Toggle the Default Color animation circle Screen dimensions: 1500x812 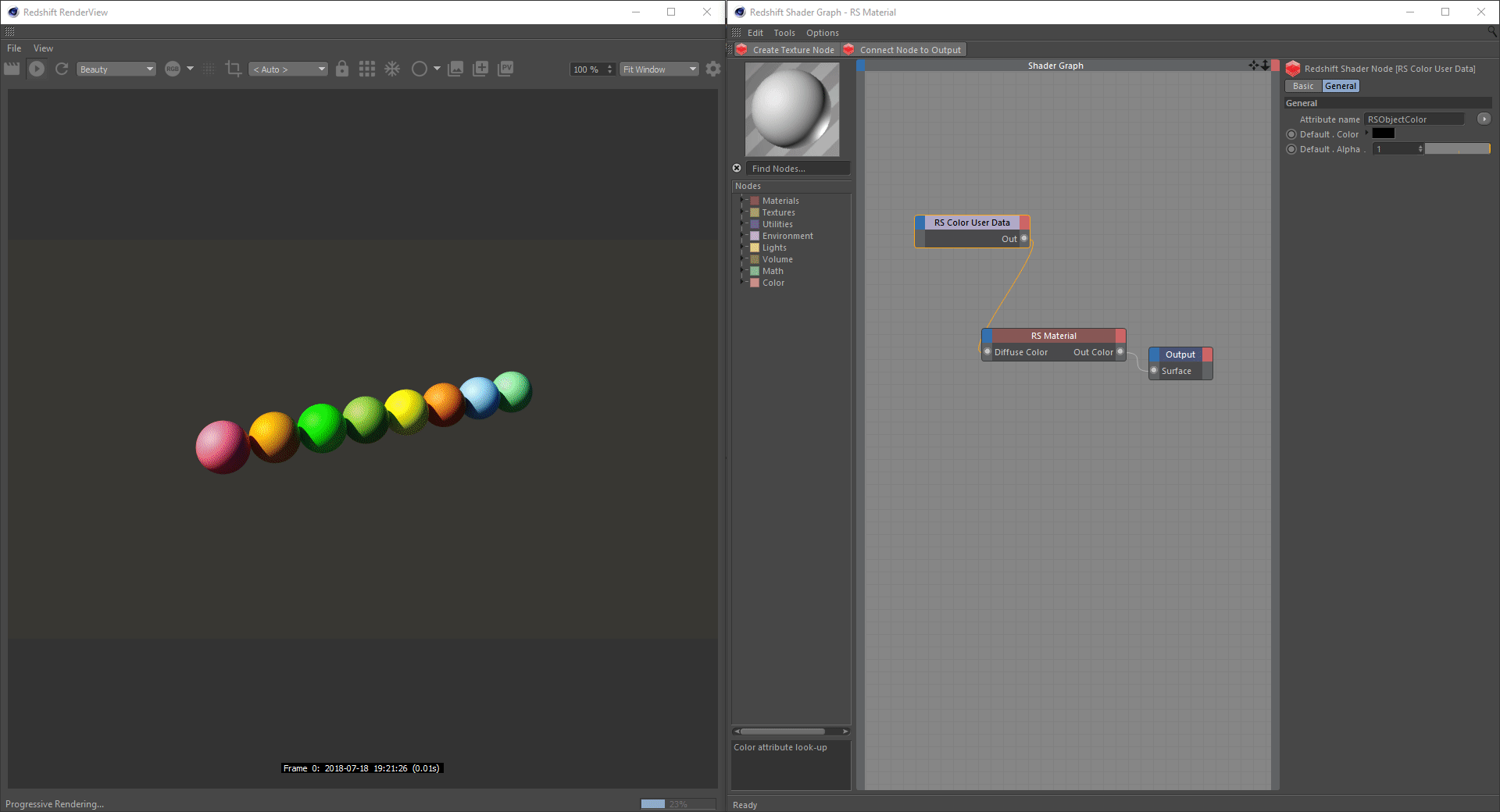coord(1291,134)
